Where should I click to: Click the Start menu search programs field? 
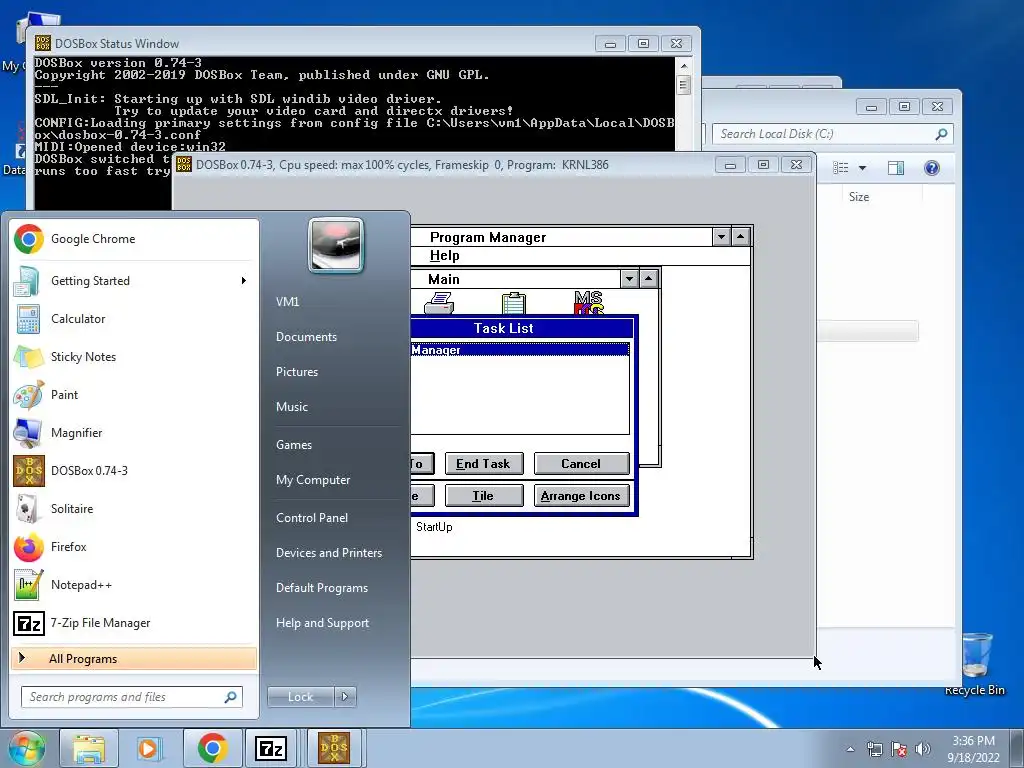(131, 697)
